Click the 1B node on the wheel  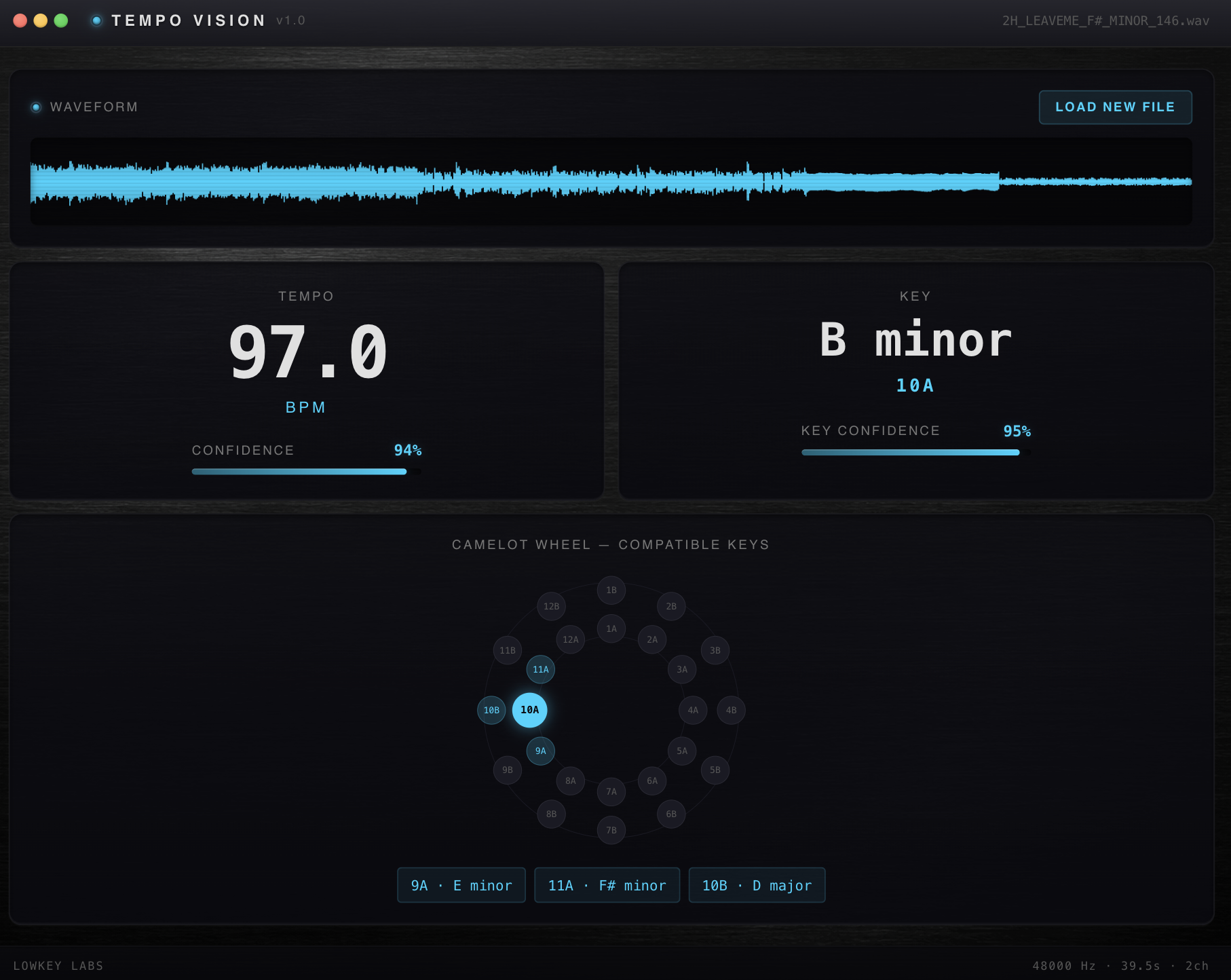pyautogui.click(x=611, y=590)
